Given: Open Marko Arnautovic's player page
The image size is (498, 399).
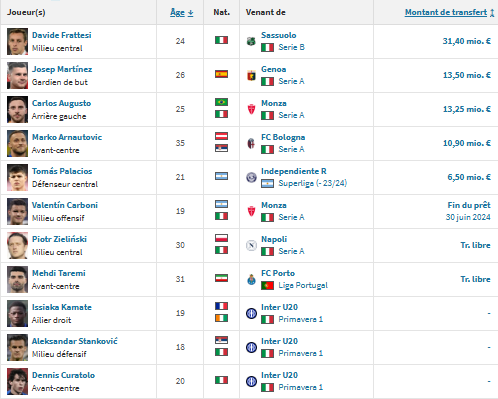Looking at the screenshot, I should pos(67,137).
